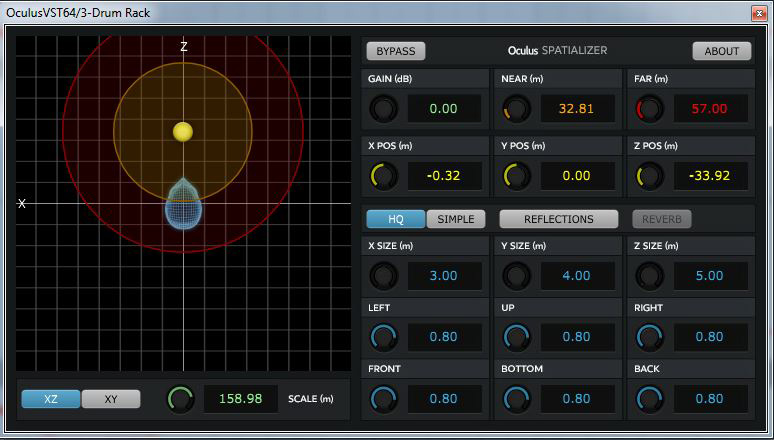The image size is (774, 440).
Task: Click the scale value field 158.98
Action: click(x=241, y=399)
